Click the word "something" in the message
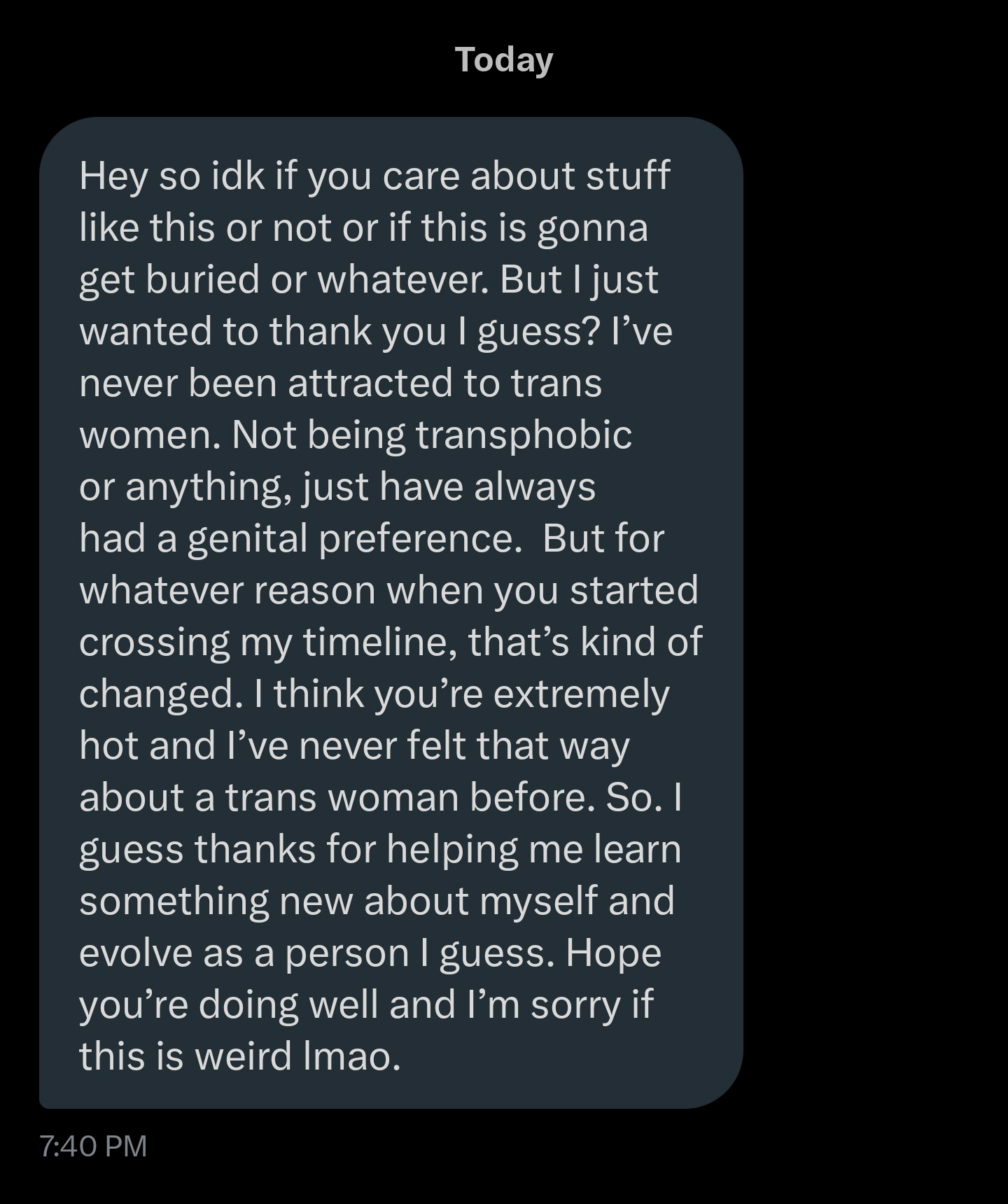Viewport: 1008px width, 1204px height. pos(174,901)
